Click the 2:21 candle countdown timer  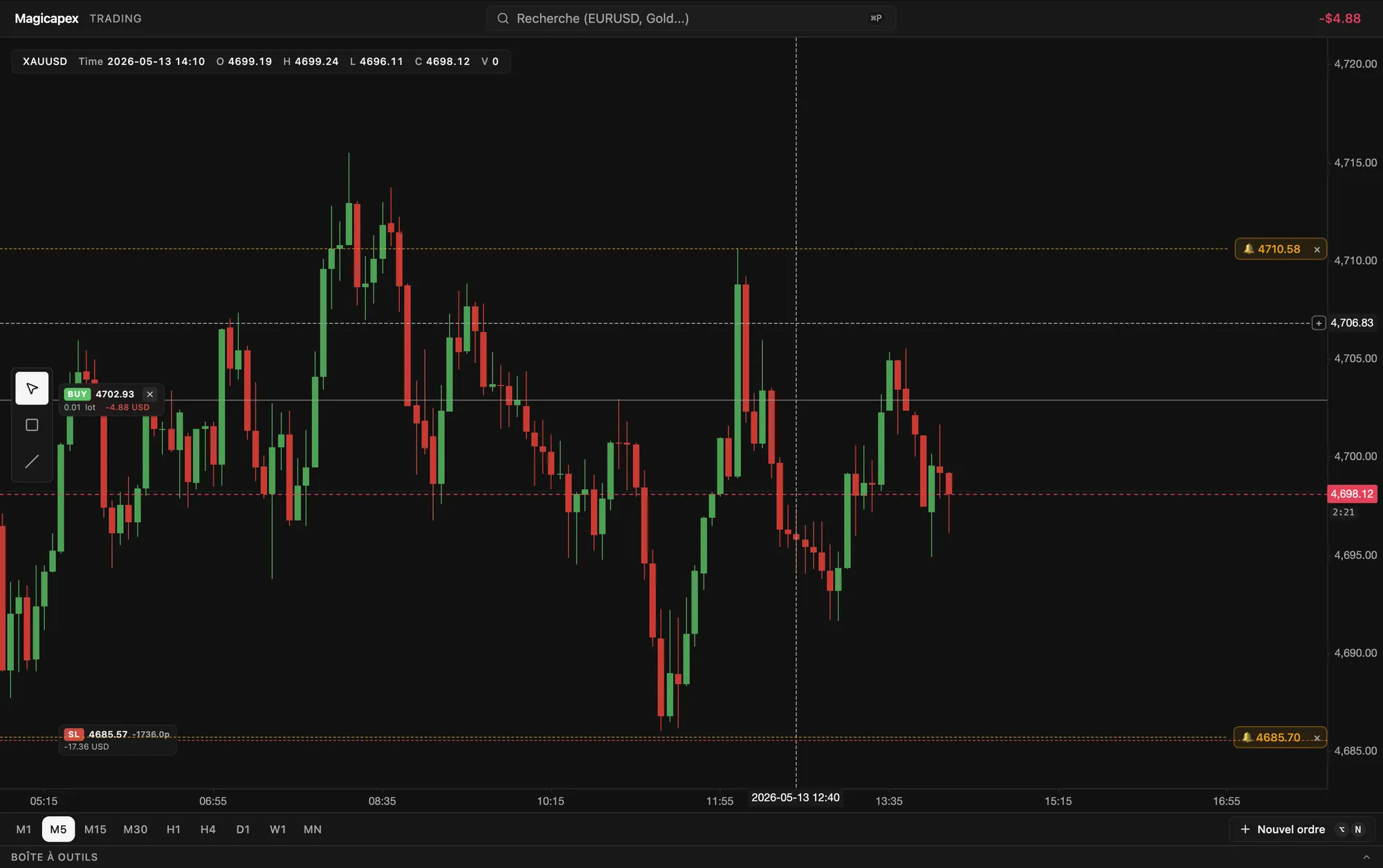[x=1344, y=513]
